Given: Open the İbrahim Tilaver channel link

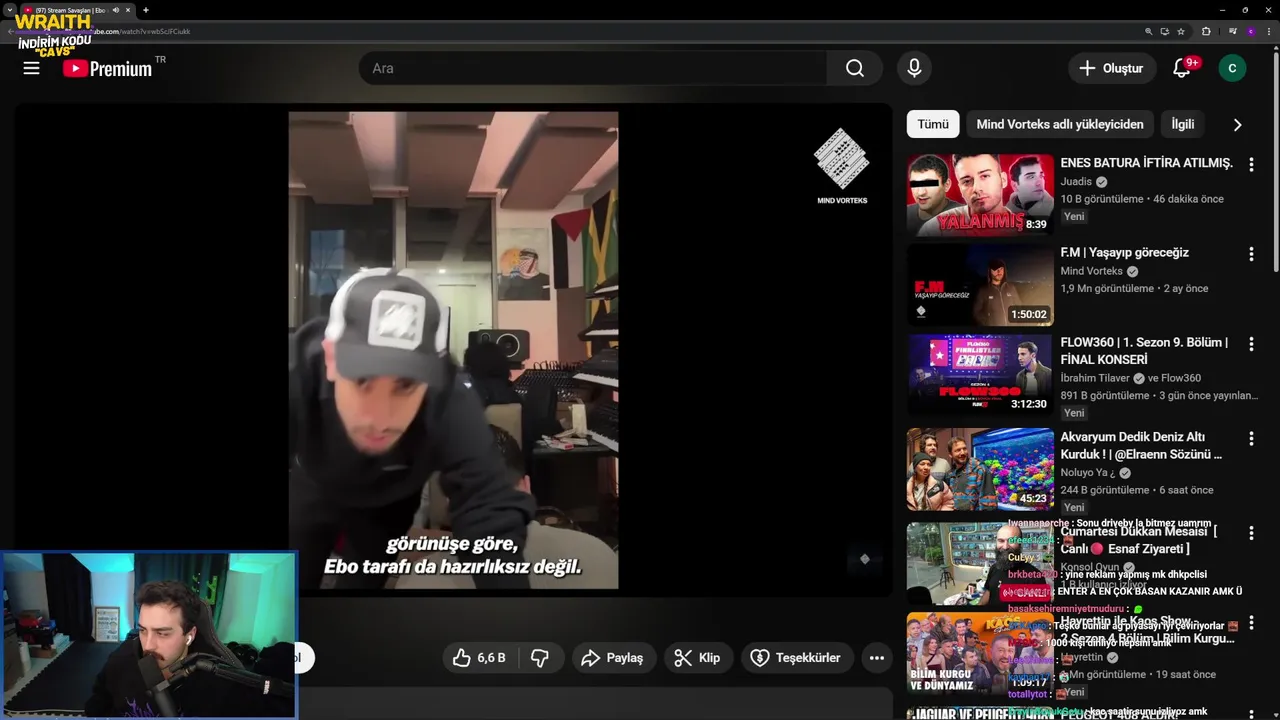Looking at the screenshot, I should tap(1096, 378).
